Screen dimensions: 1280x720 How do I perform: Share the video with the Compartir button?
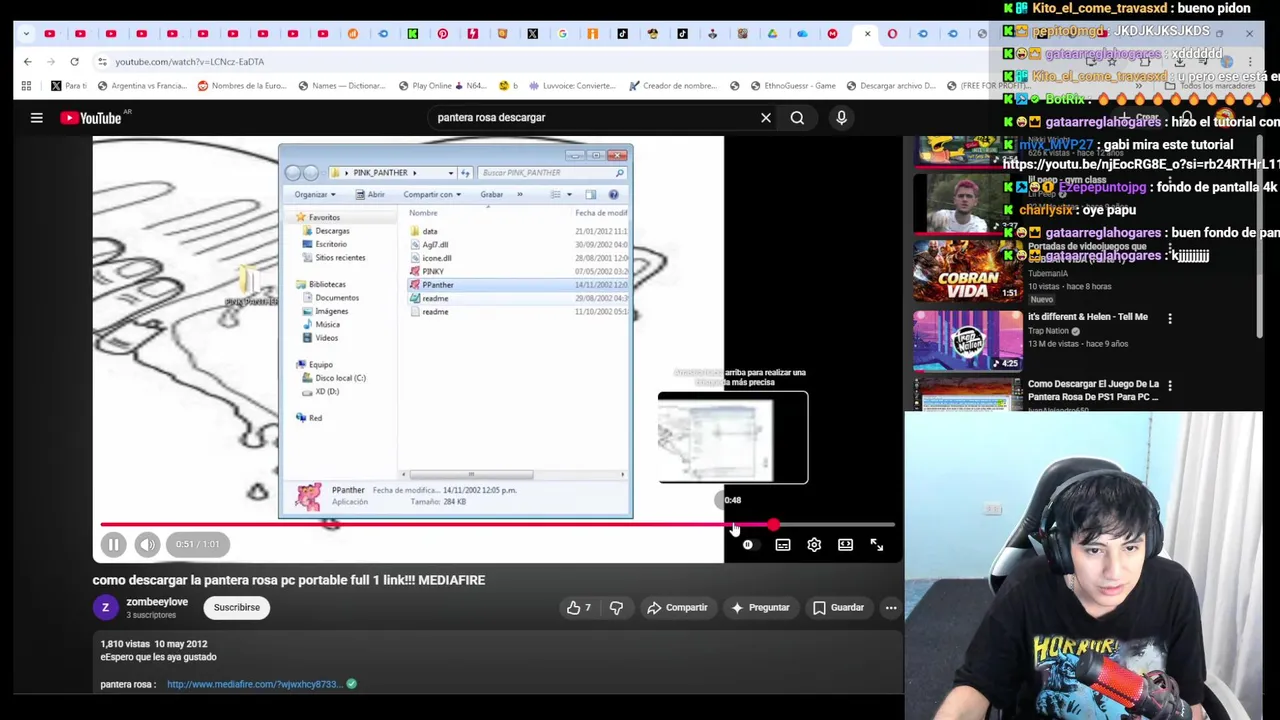coord(677,608)
